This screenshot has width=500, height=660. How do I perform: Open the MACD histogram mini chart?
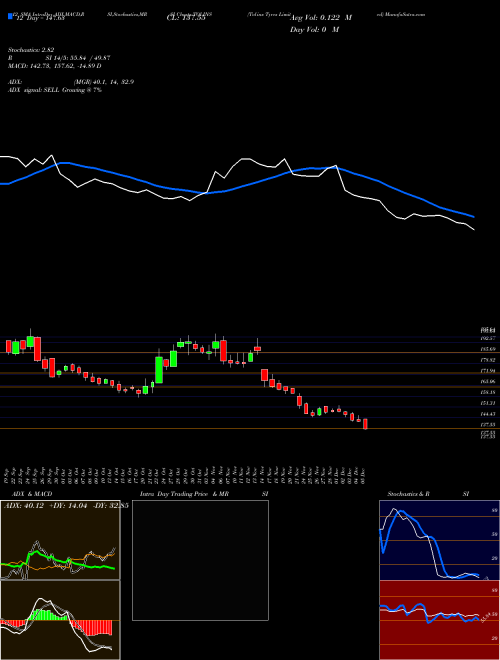(x=60, y=620)
